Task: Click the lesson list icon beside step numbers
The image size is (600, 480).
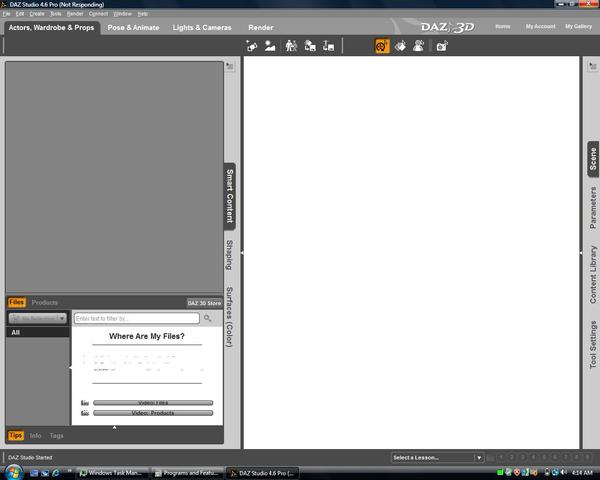Action: [490, 457]
